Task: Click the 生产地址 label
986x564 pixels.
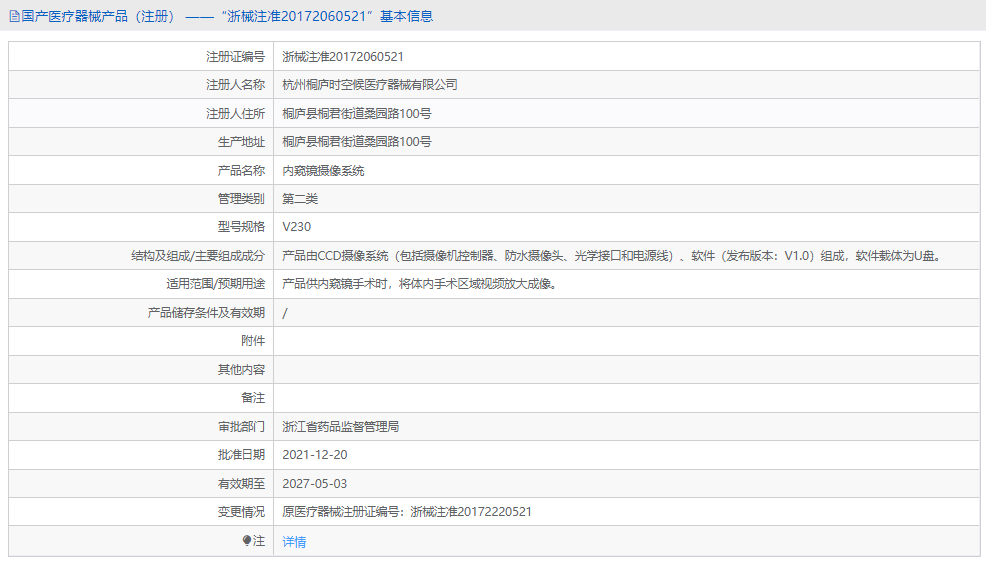Action: [x=241, y=141]
